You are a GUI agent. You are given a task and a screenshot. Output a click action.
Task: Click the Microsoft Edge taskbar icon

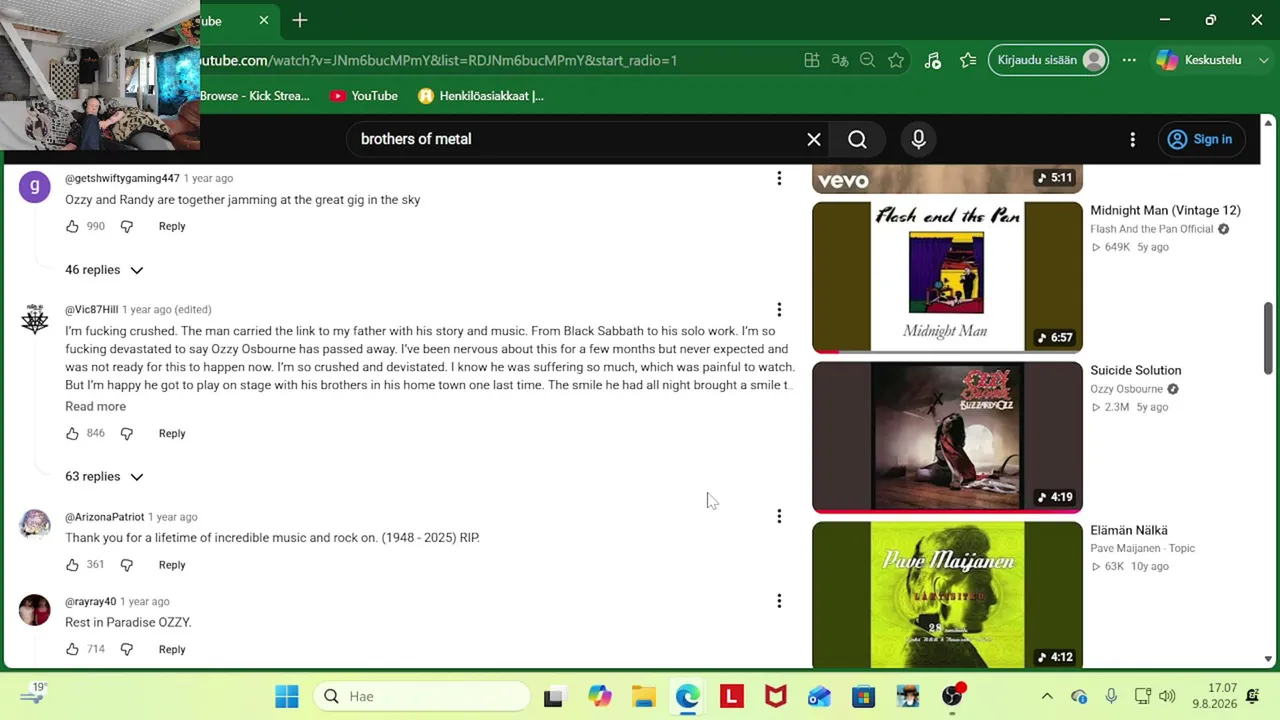click(688, 696)
